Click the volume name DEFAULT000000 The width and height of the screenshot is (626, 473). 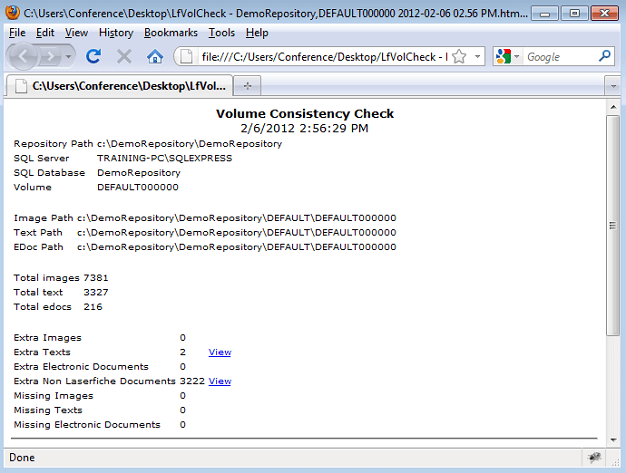click(x=138, y=187)
